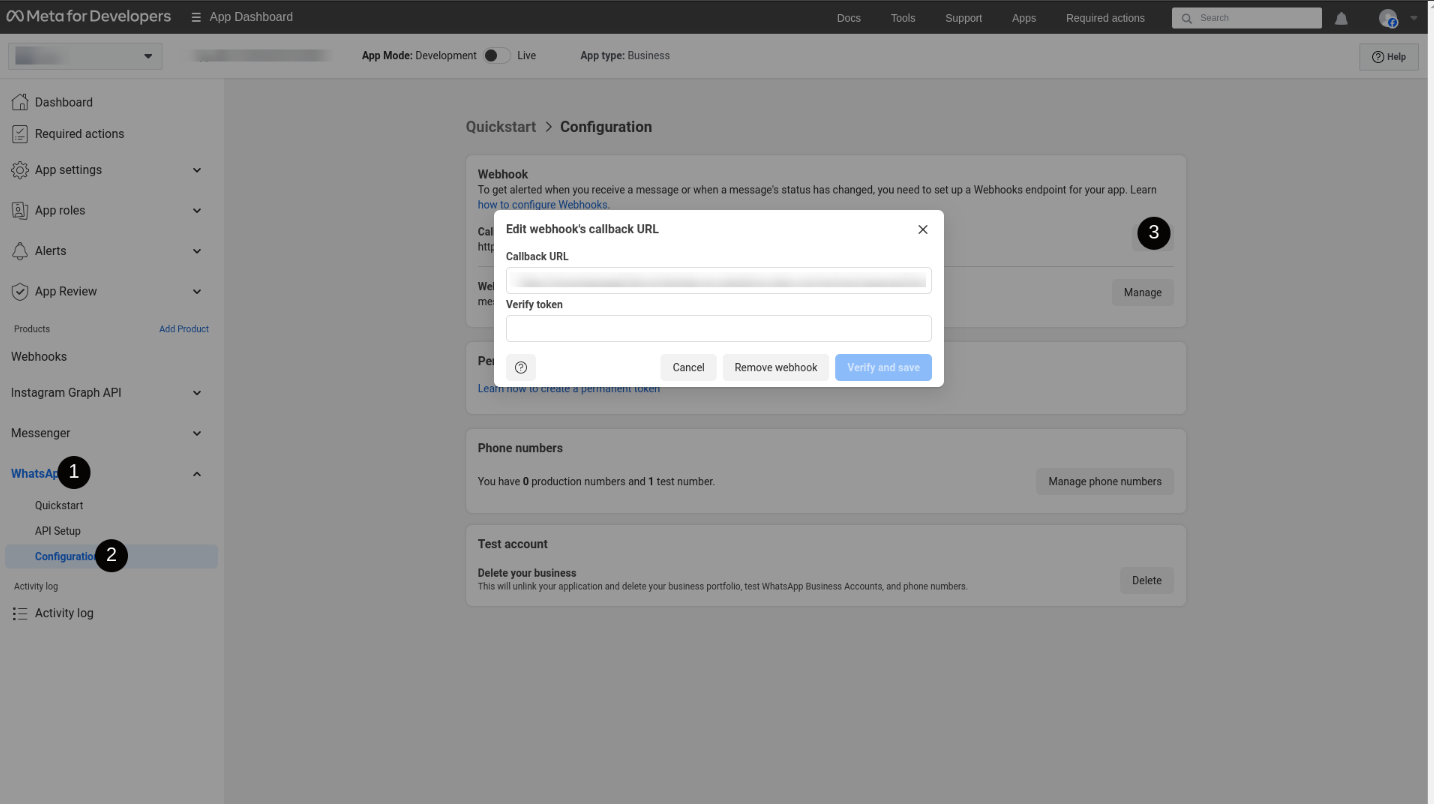Expand the Instagram Graph API chevron
The image size is (1434, 804).
pyautogui.click(x=197, y=393)
